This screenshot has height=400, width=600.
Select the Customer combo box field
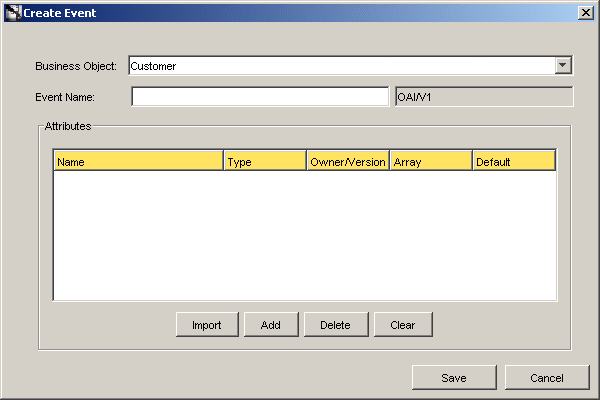click(350, 66)
